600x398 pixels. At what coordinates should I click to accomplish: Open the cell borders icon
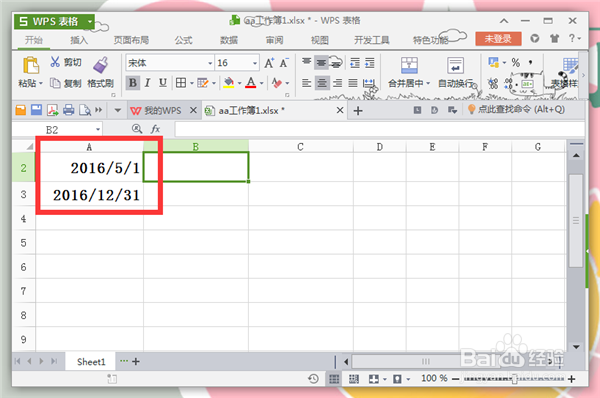click(x=181, y=83)
